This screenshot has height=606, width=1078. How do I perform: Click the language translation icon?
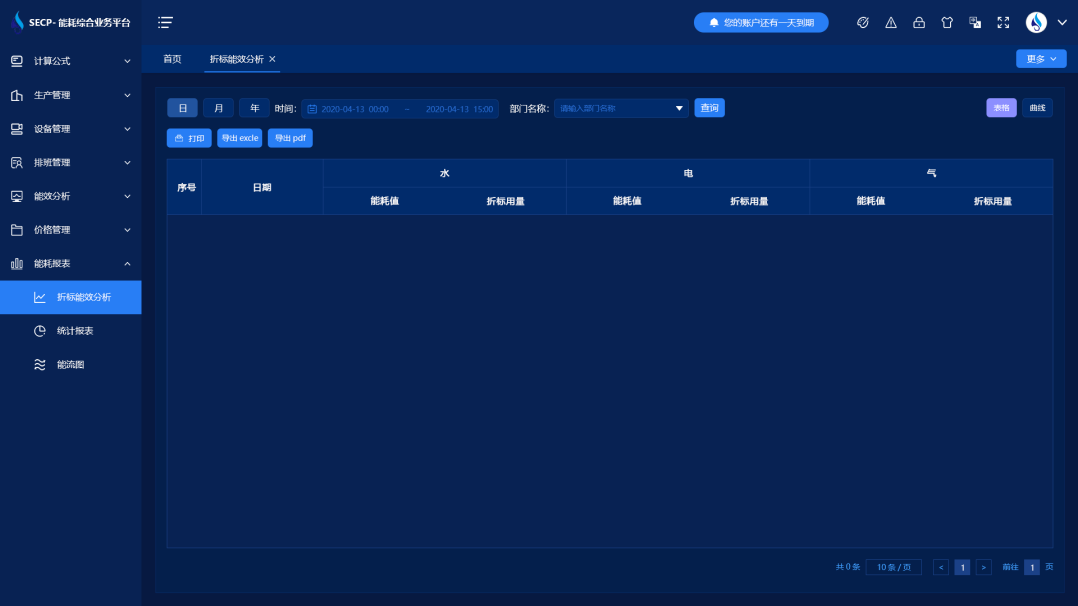point(975,22)
